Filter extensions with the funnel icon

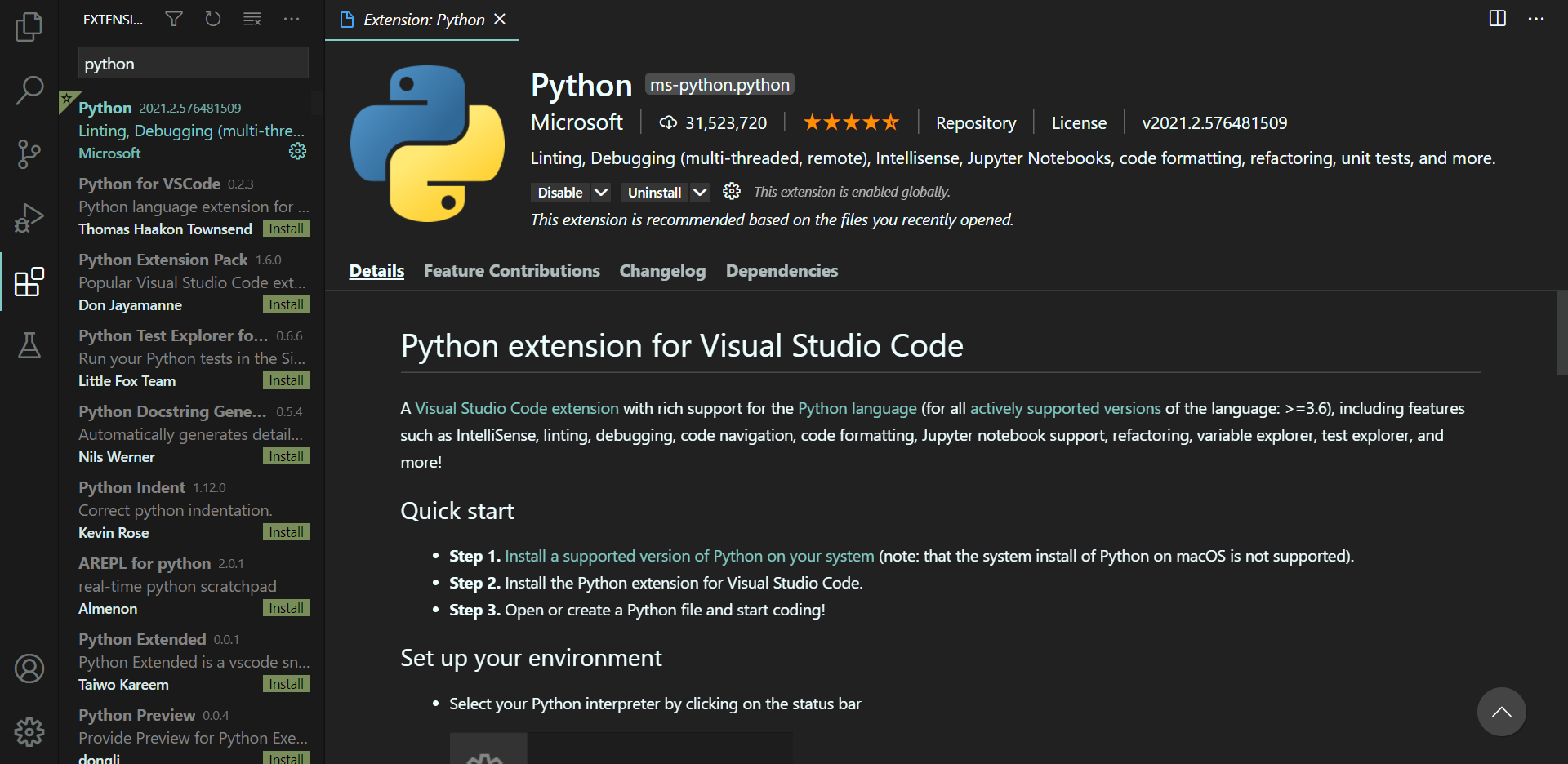tap(174, 19)
